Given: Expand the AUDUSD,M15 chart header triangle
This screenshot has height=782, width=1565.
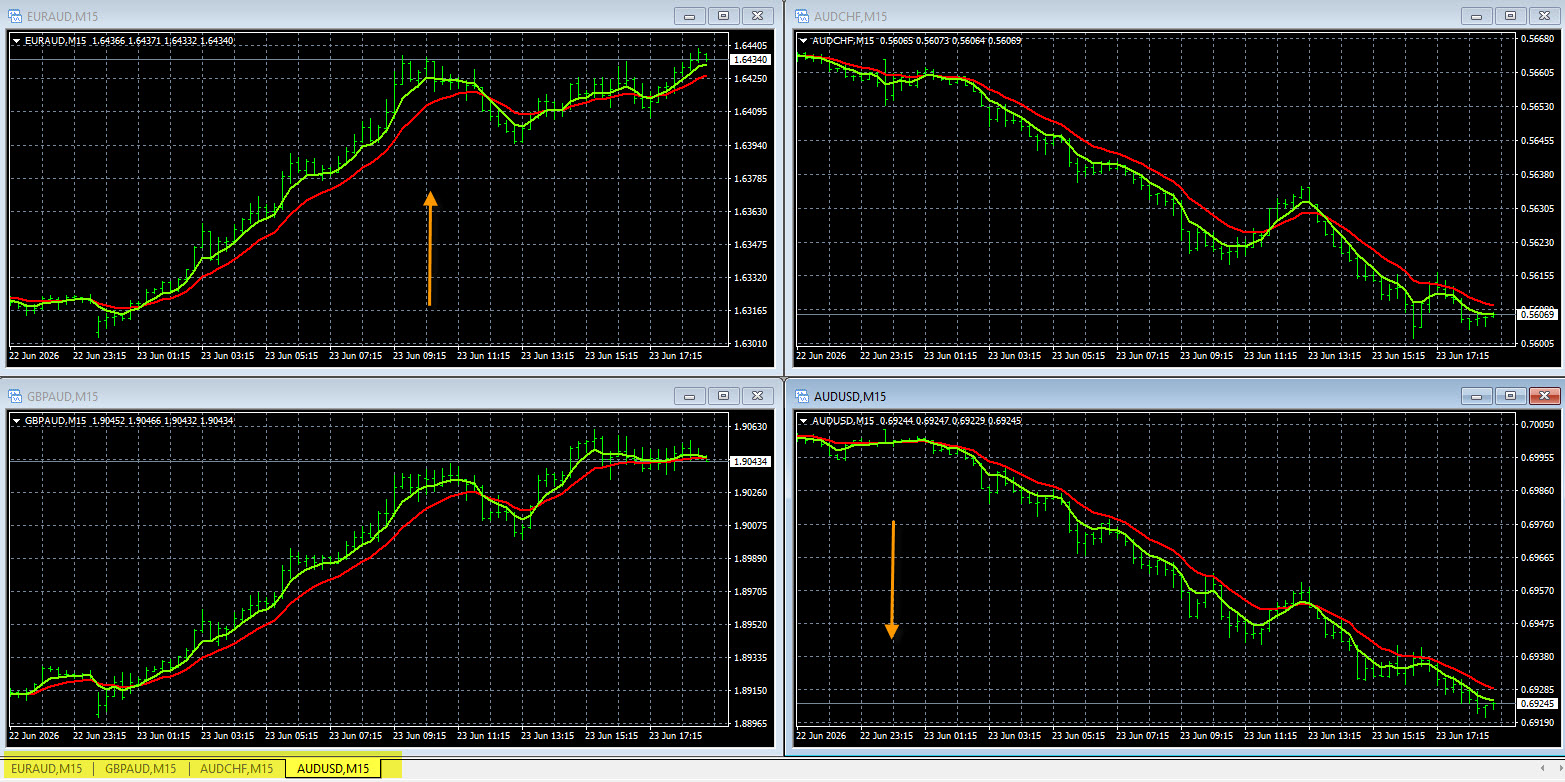Looking at the screenshot, I should click(x=804, y=421).
